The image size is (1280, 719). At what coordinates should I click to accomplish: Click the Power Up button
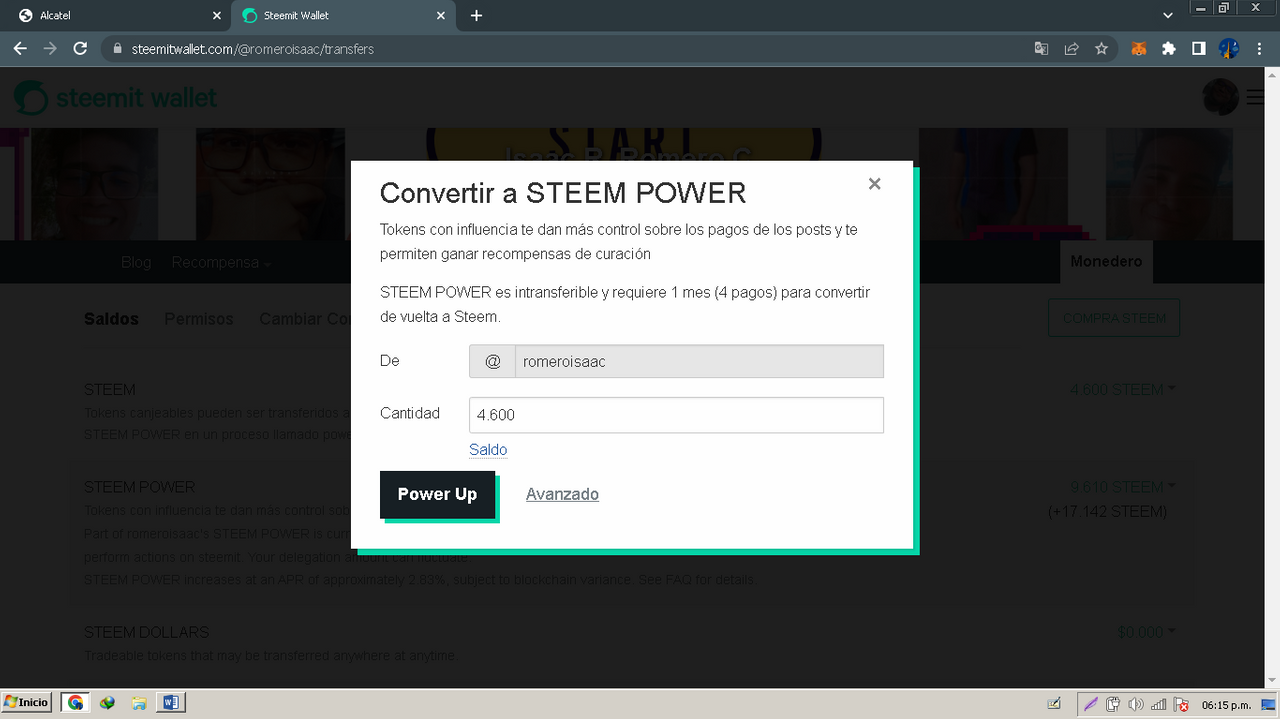(437, 494)
